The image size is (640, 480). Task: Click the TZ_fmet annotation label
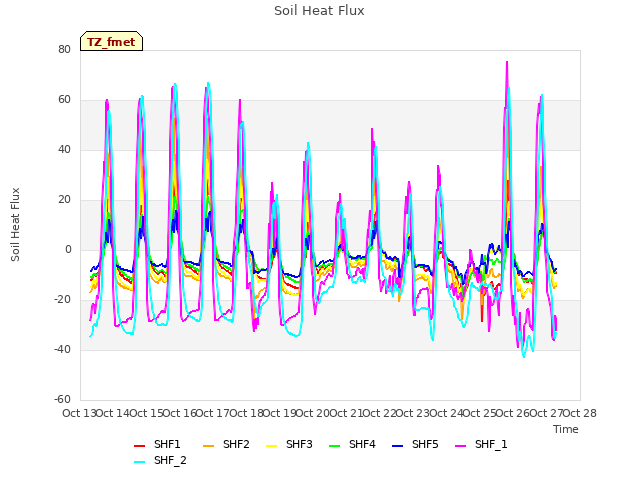[x=111, y=42]
